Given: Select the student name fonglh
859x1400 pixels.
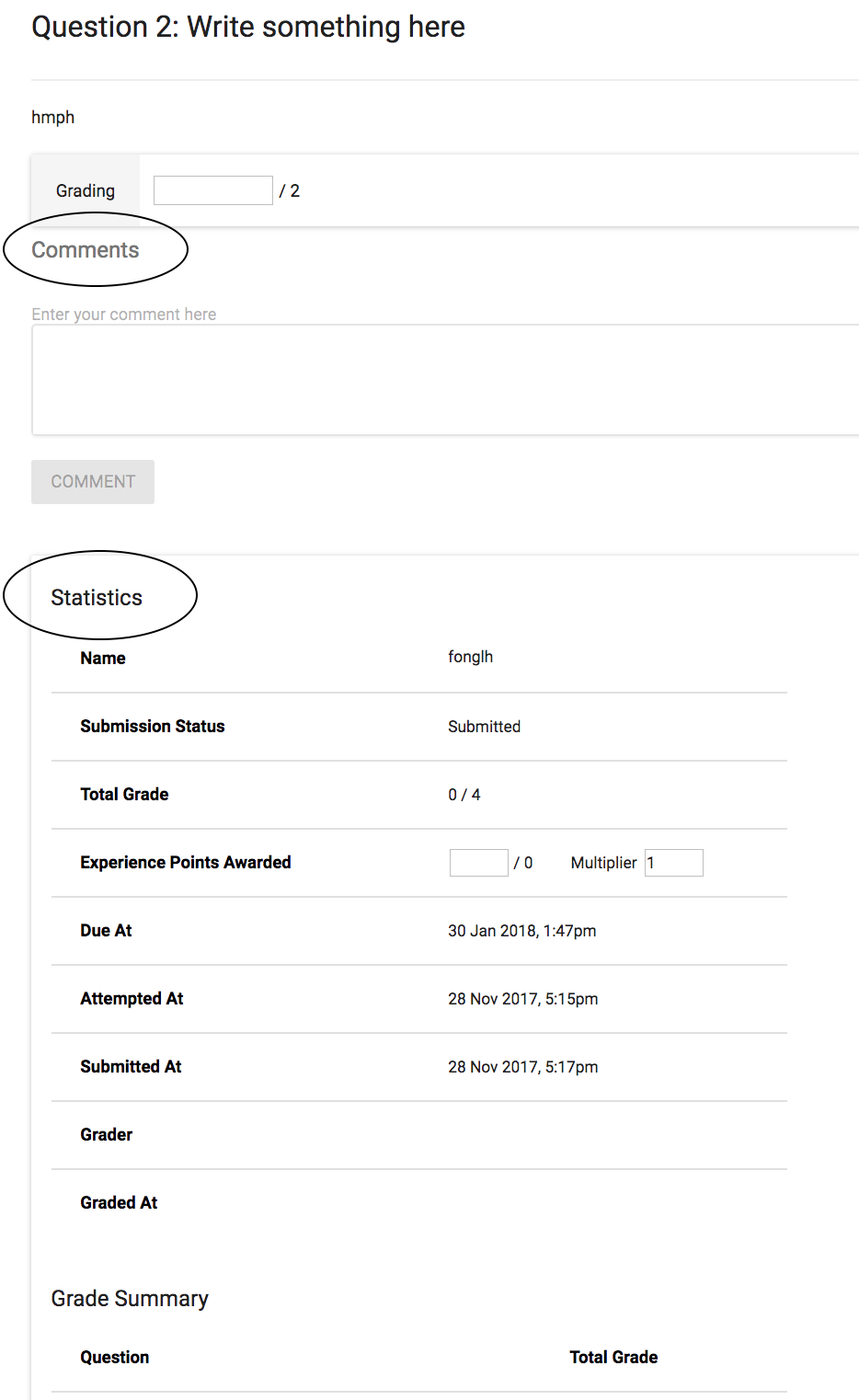Looking at the screenshot, I should click(x=470, y=657).
